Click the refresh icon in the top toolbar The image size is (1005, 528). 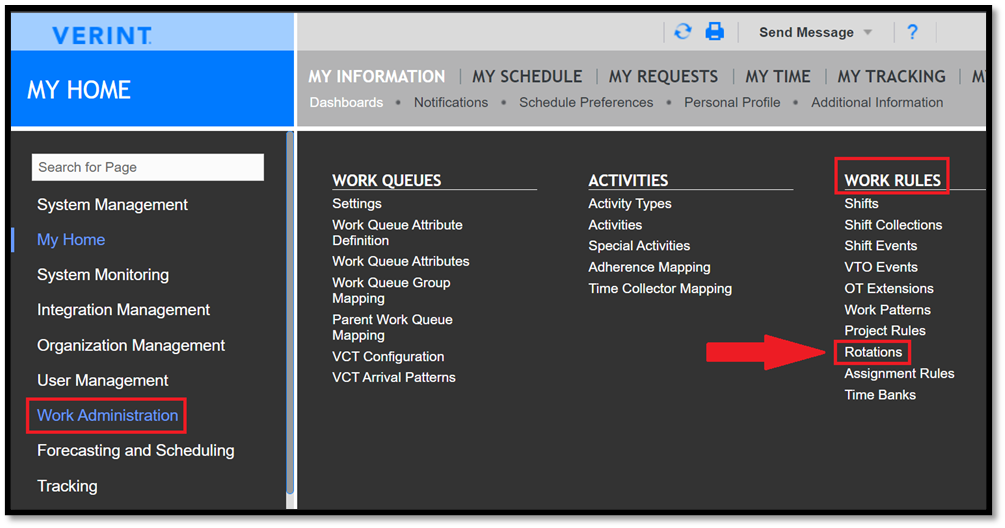(683, 31)
